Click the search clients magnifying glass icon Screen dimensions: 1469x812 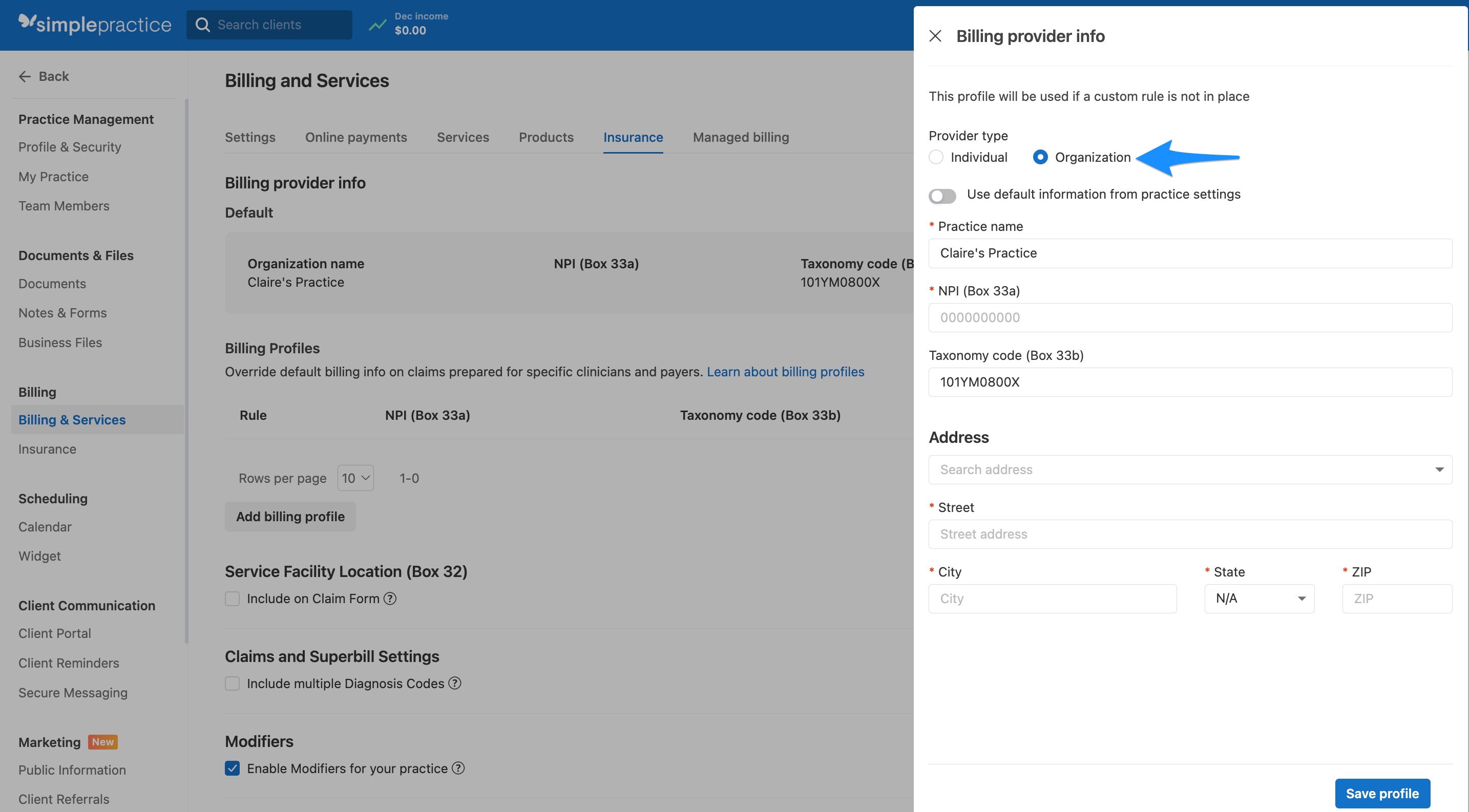click(x=202, y=25)
